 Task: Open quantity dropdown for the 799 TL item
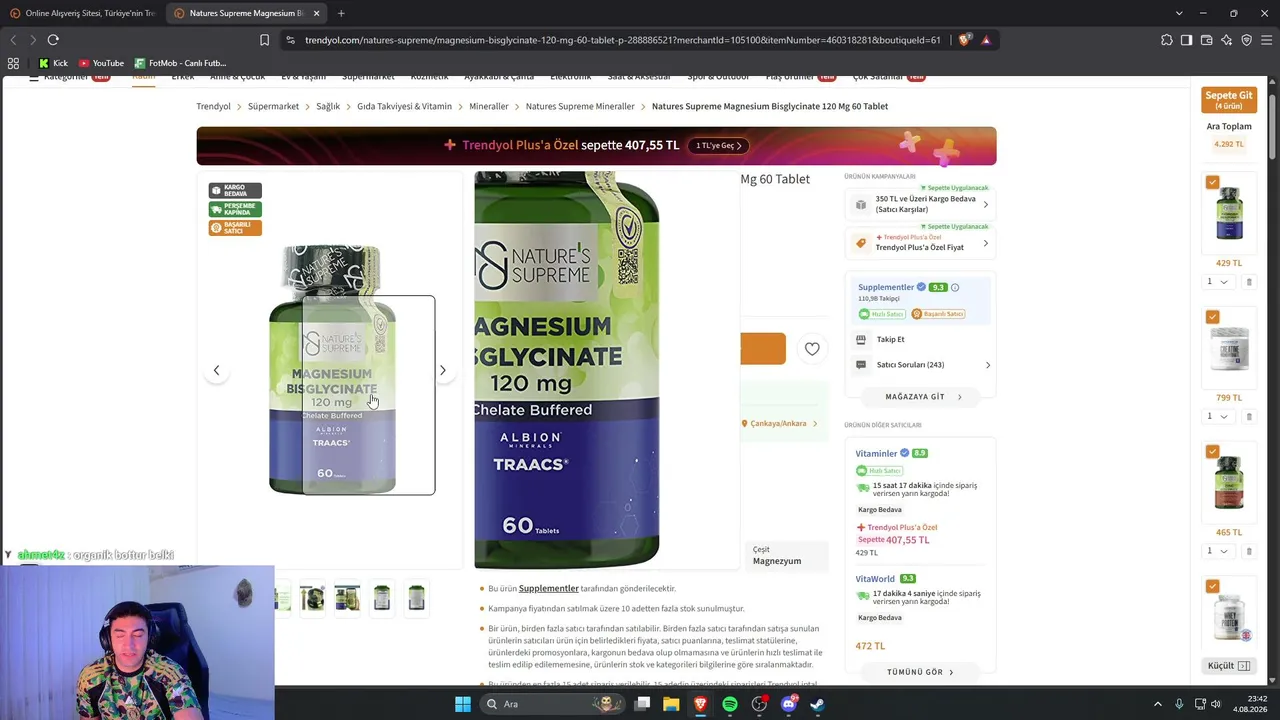point(1217,416)
